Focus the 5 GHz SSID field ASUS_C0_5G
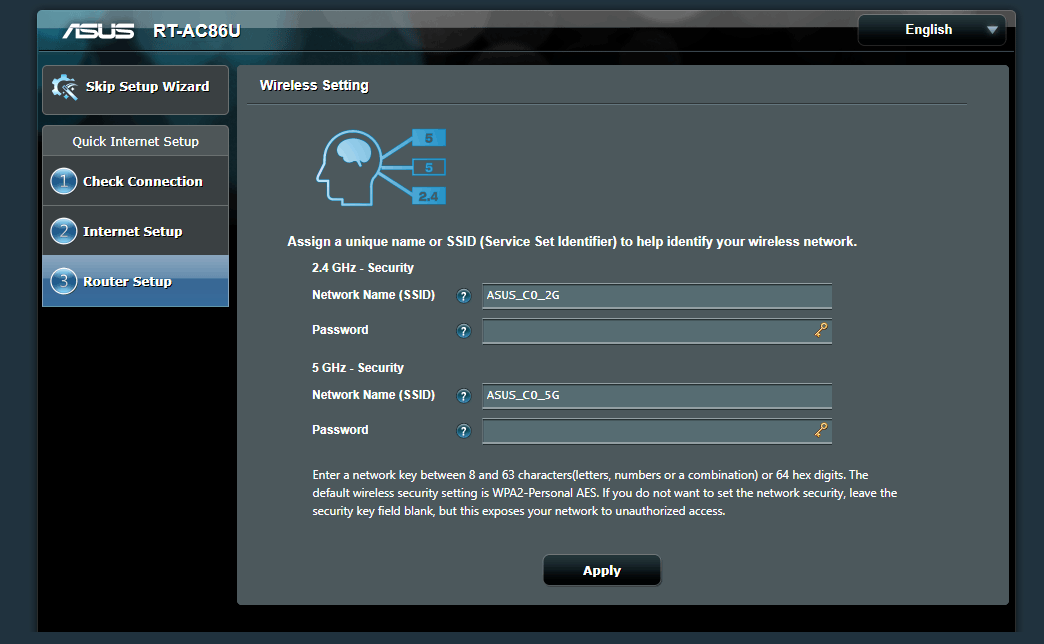This screenshot has height=644, width=1044. 656,396
